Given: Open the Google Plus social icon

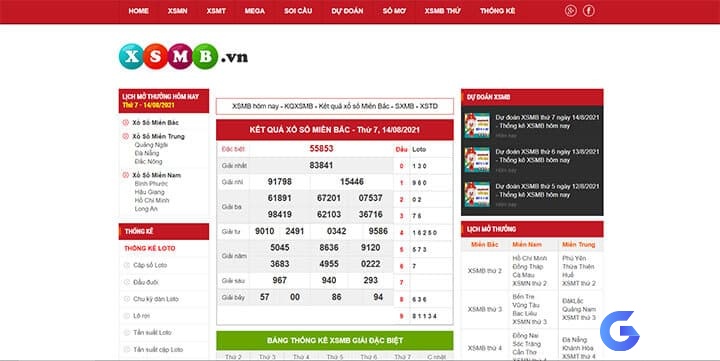Looking at the screenshot, I should [x=571, y=11].
